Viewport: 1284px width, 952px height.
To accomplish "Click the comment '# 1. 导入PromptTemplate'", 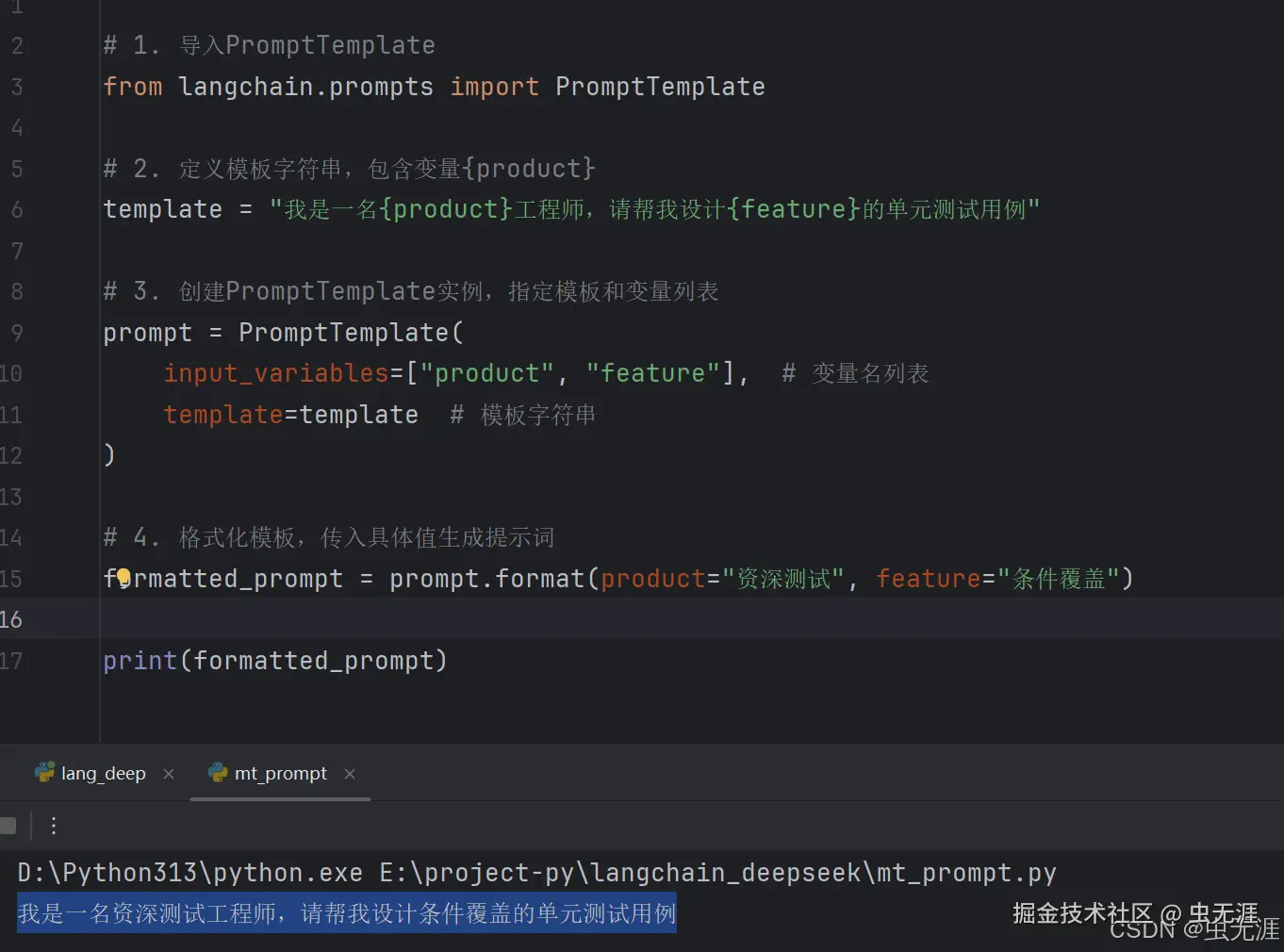I will [269, 45].
